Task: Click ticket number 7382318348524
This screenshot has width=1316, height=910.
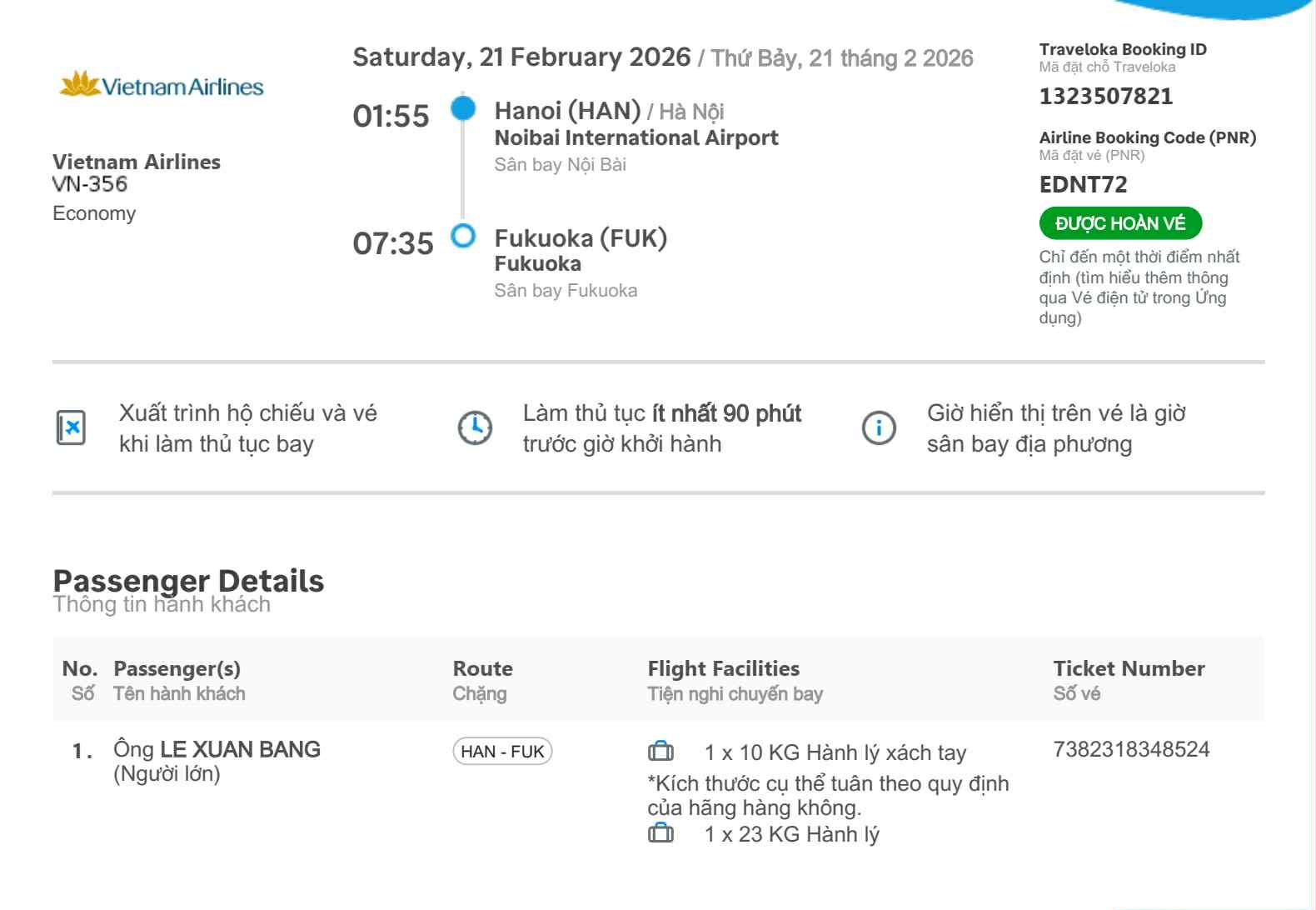Action: [x=1131, y=749]
